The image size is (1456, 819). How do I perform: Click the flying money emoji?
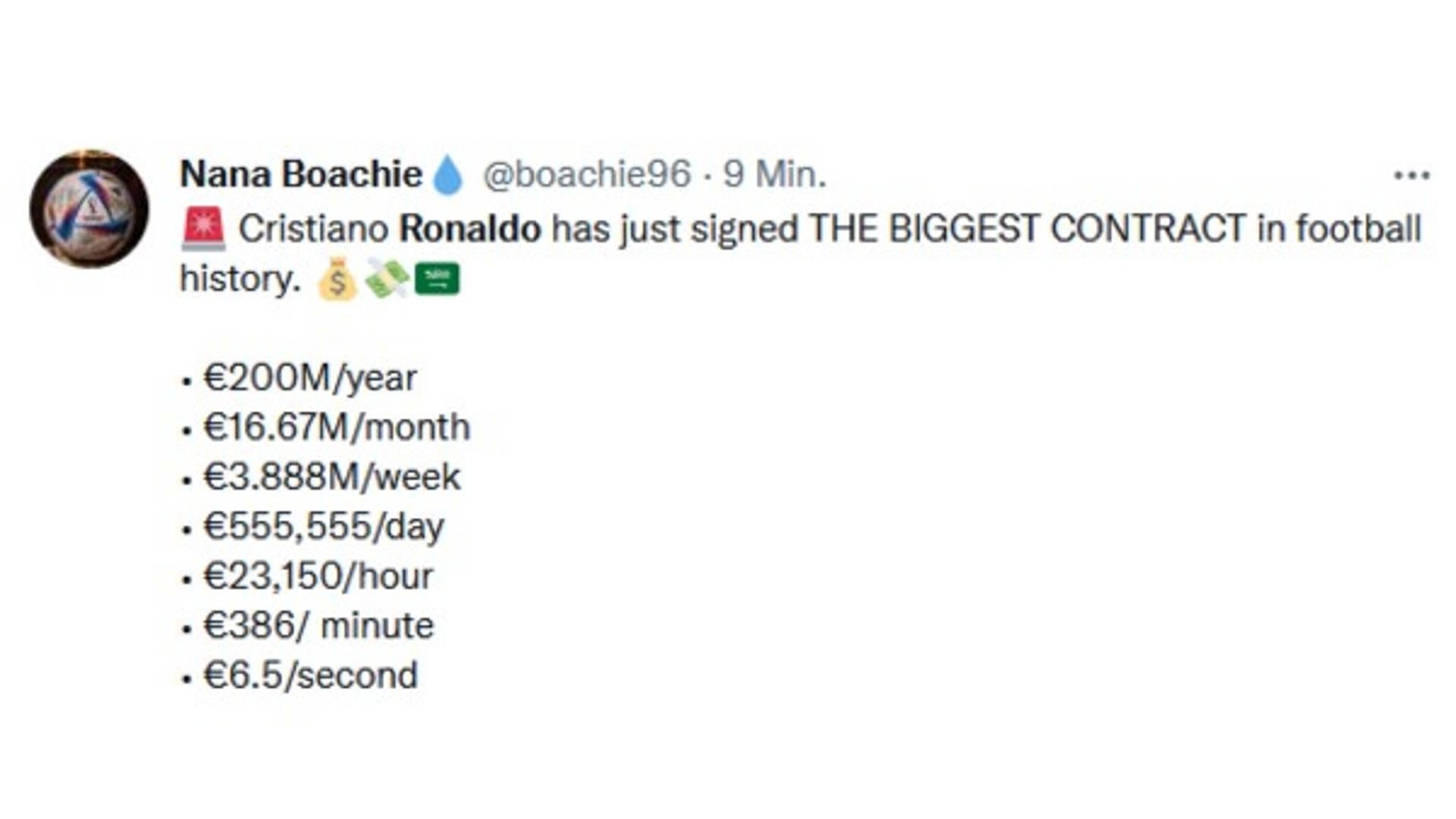pyautogui.click(x=386, y=279)
